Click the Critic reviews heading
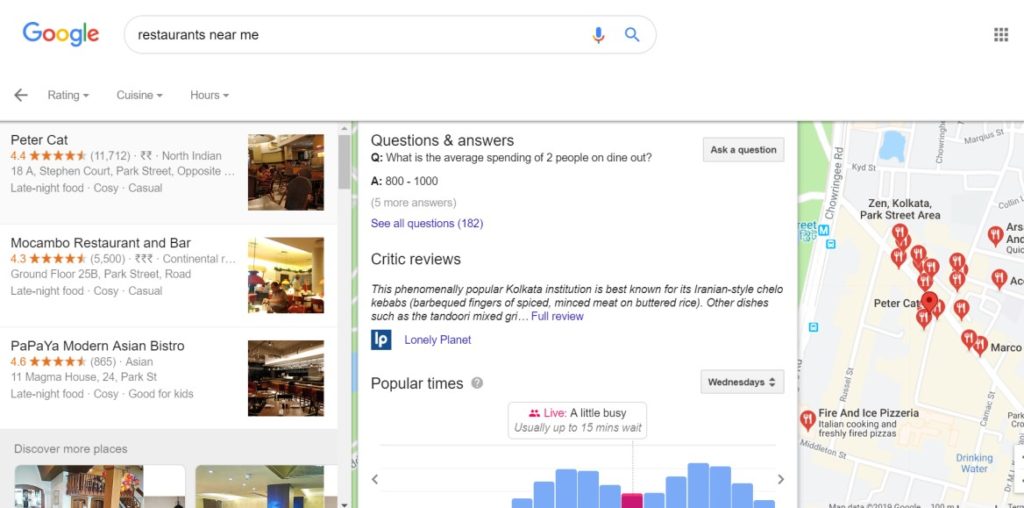Viewport: 1024px width, 508px height. 416,259
